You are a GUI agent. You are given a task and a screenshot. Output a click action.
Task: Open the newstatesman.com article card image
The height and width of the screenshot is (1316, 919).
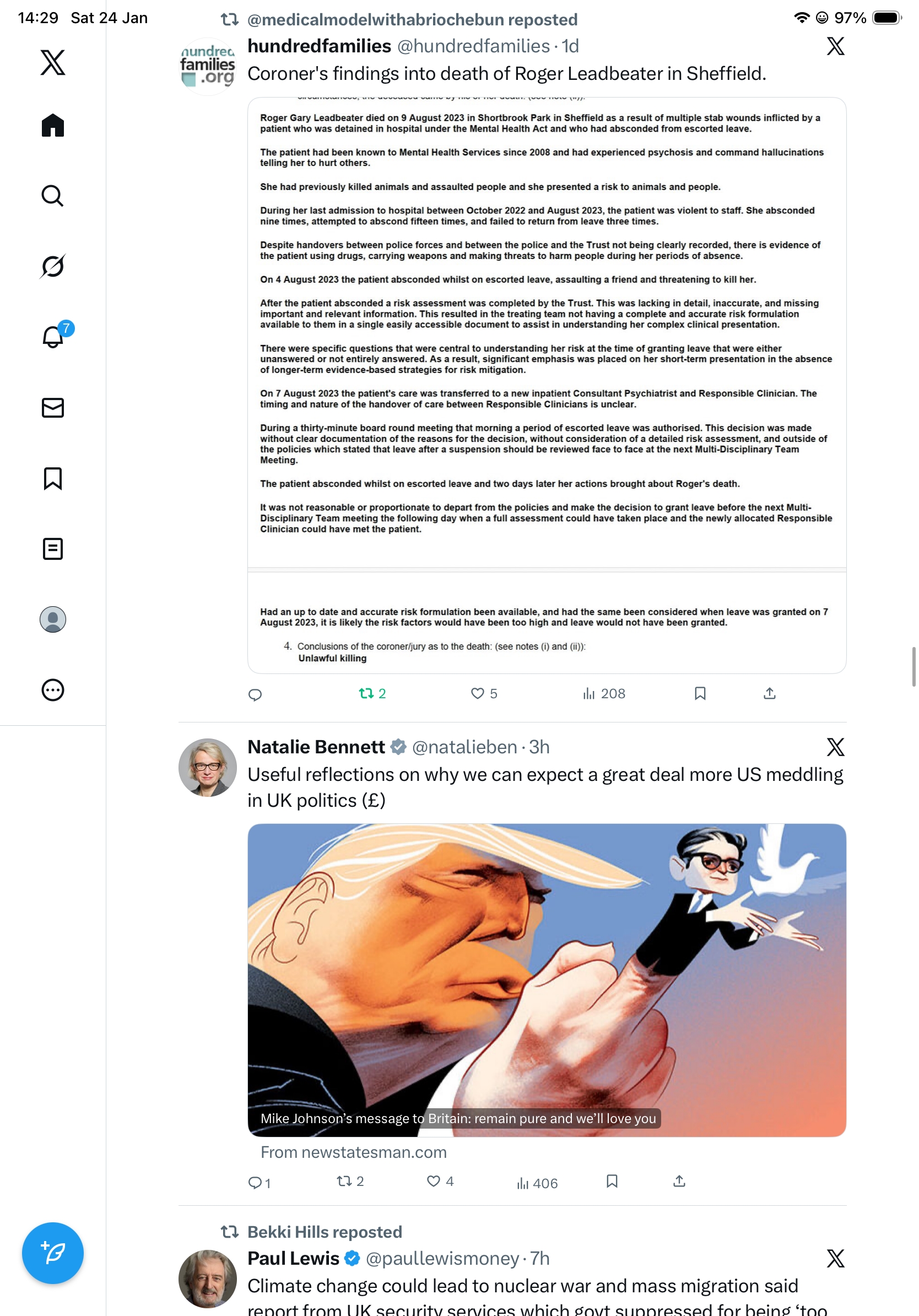(547, 980)
